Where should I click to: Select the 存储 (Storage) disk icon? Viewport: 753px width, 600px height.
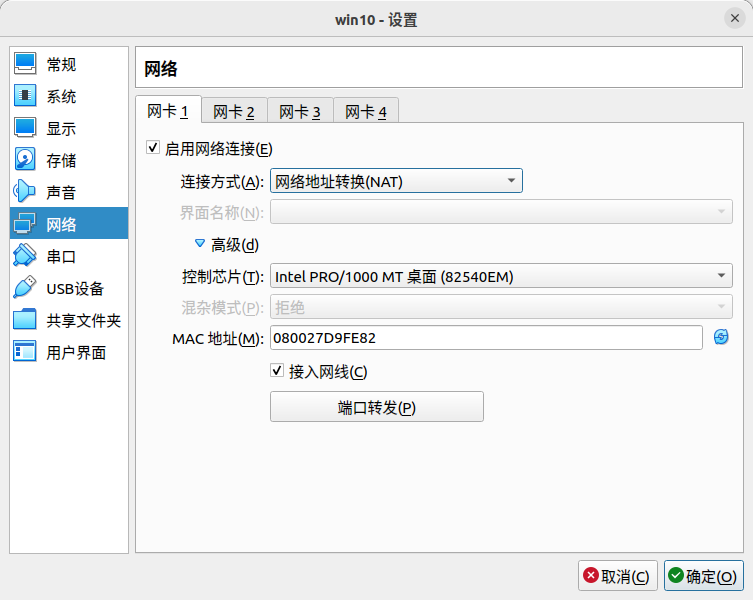coord(25,160)
